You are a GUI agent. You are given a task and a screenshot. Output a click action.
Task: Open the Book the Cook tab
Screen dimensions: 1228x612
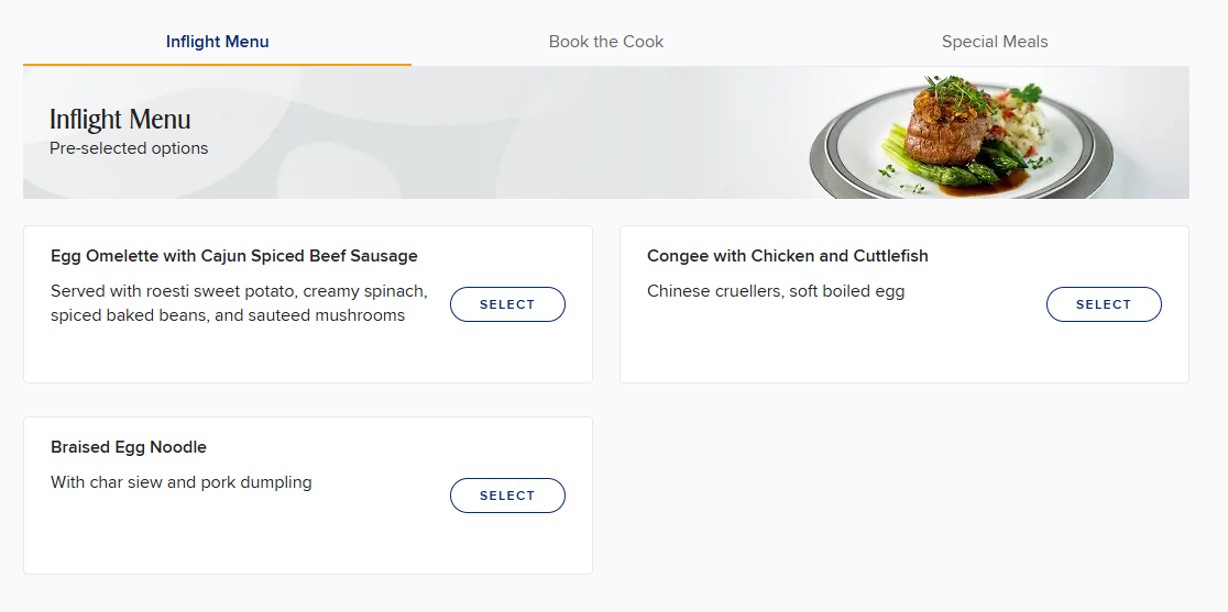point(606,42)
